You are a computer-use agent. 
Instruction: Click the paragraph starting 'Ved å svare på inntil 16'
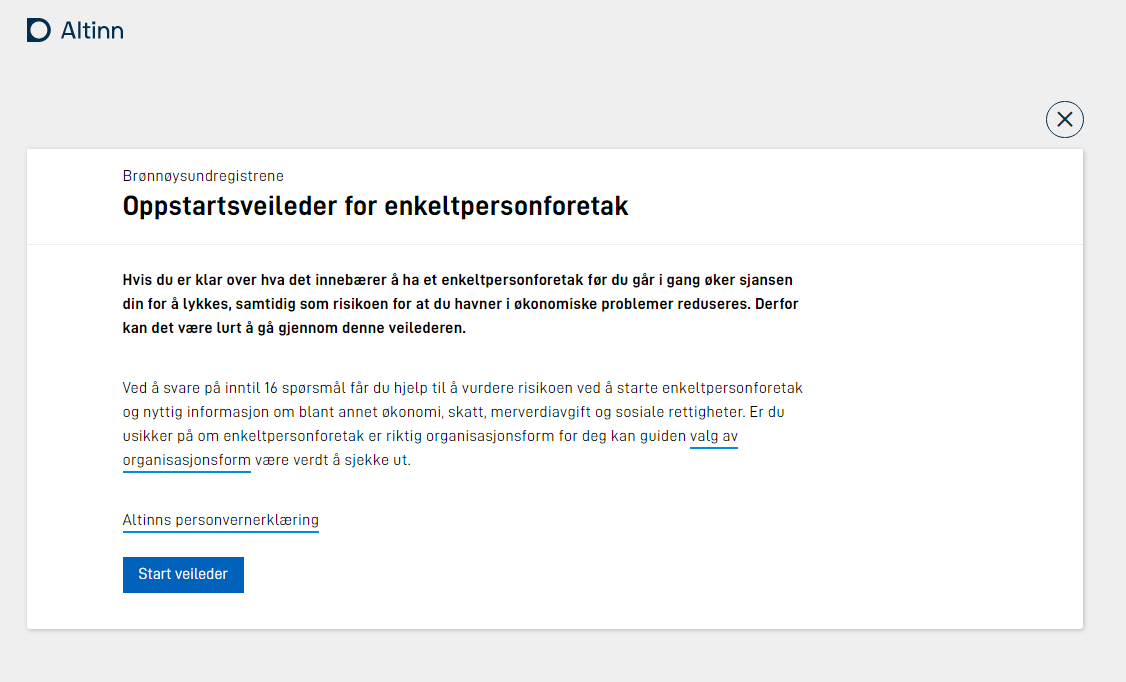[462, 424]
